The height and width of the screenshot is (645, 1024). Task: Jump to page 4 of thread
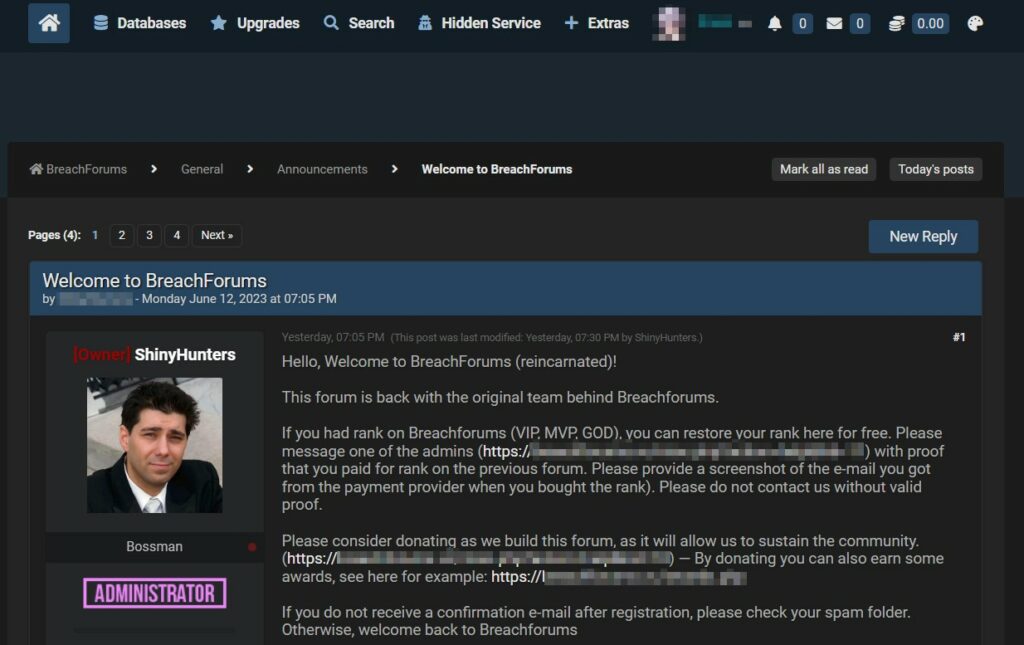tap(176, 236)
